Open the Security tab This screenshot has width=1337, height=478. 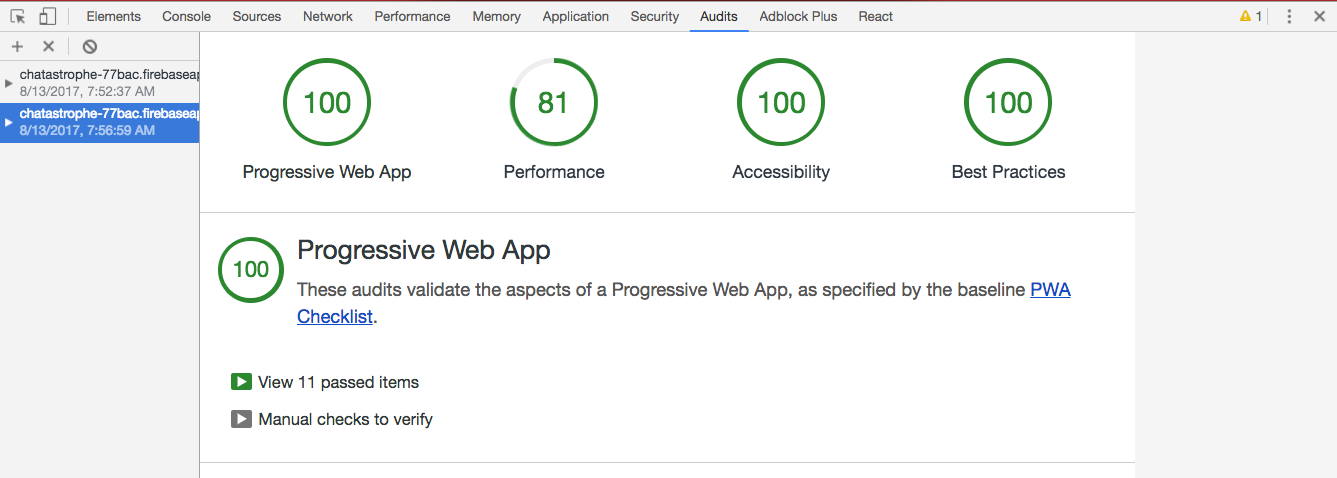click(x=655, y=16)
